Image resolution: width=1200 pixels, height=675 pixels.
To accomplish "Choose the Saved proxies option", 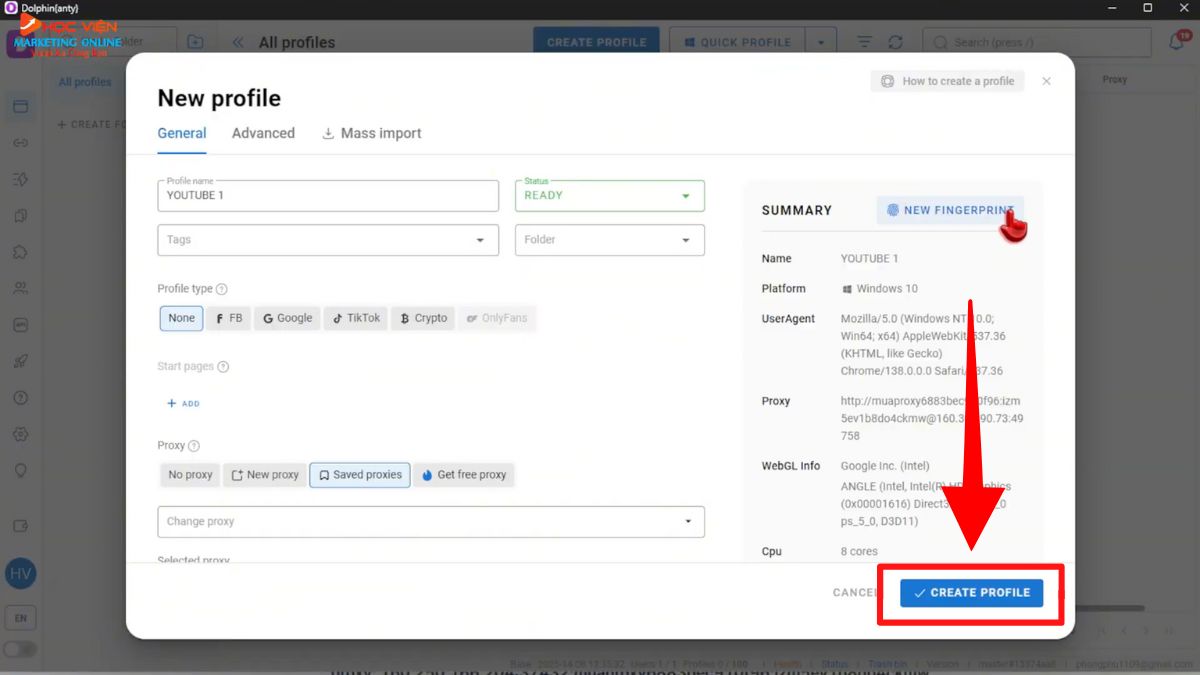I will click(360, 475).
